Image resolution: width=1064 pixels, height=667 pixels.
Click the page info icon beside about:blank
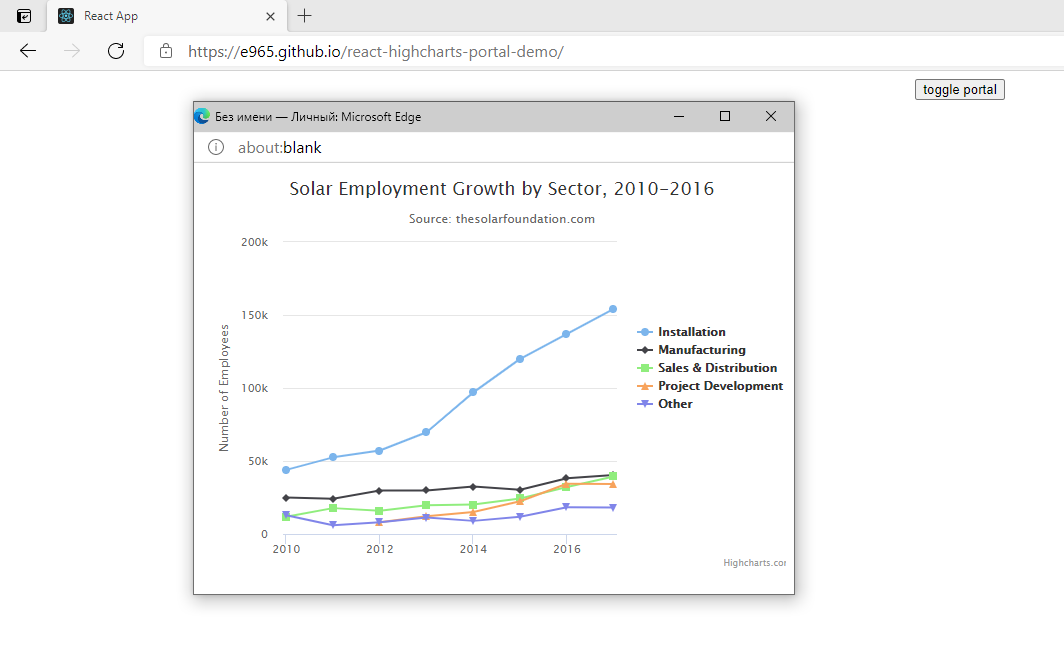point(215,147)
